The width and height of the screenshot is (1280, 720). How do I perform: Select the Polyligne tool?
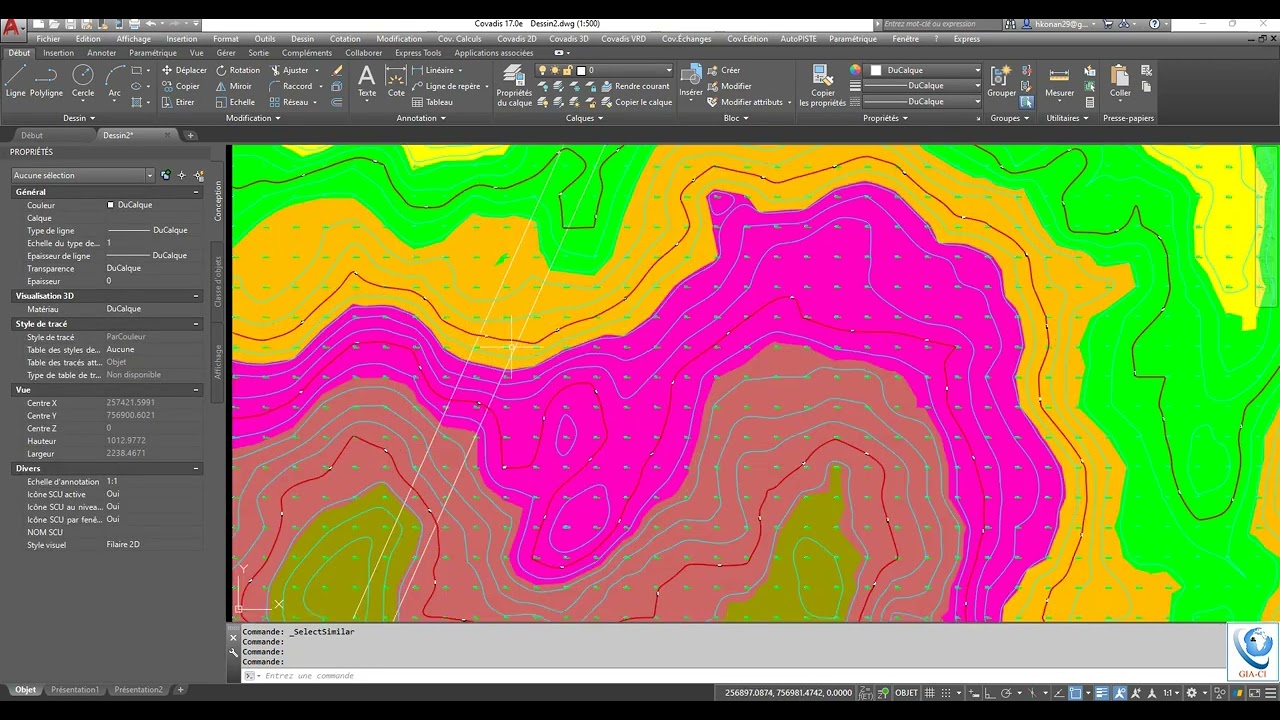(46, 82)
